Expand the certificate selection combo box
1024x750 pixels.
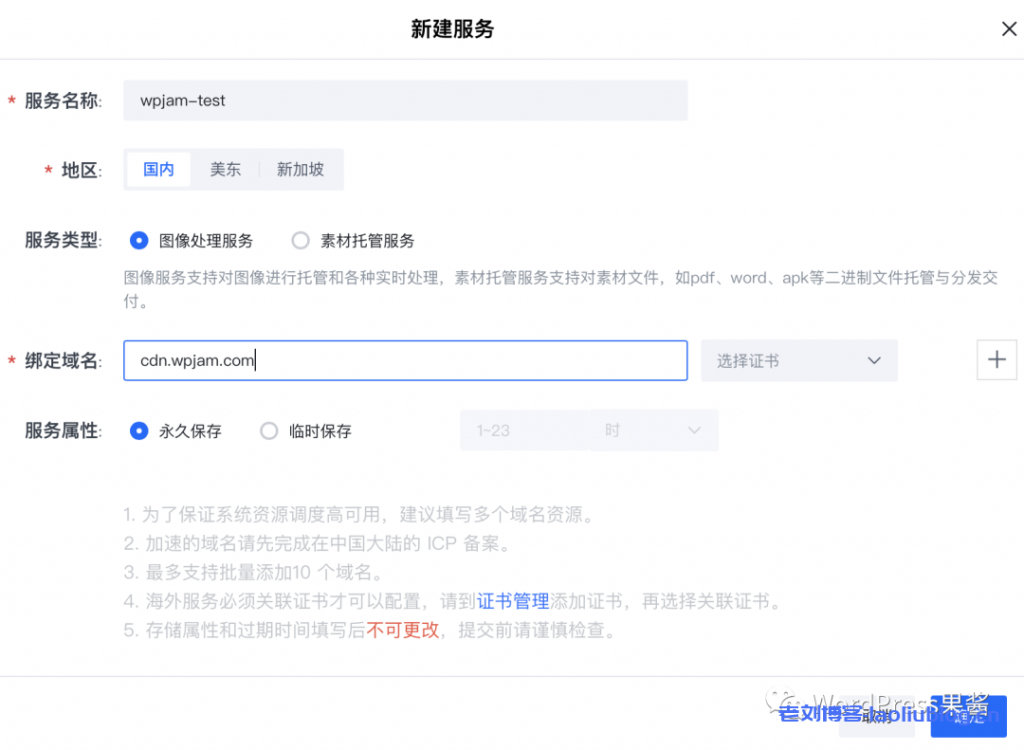click(799, 360)
